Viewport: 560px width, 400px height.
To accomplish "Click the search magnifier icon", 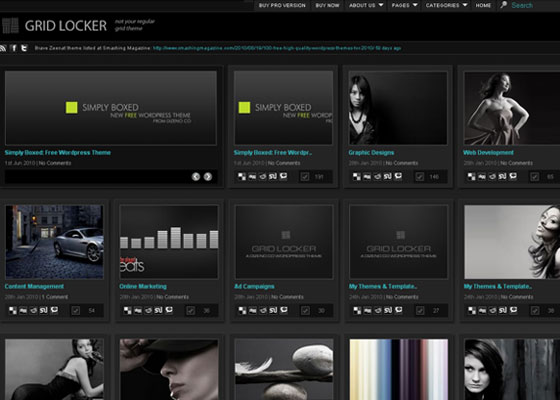I will (x=503, y=5).
